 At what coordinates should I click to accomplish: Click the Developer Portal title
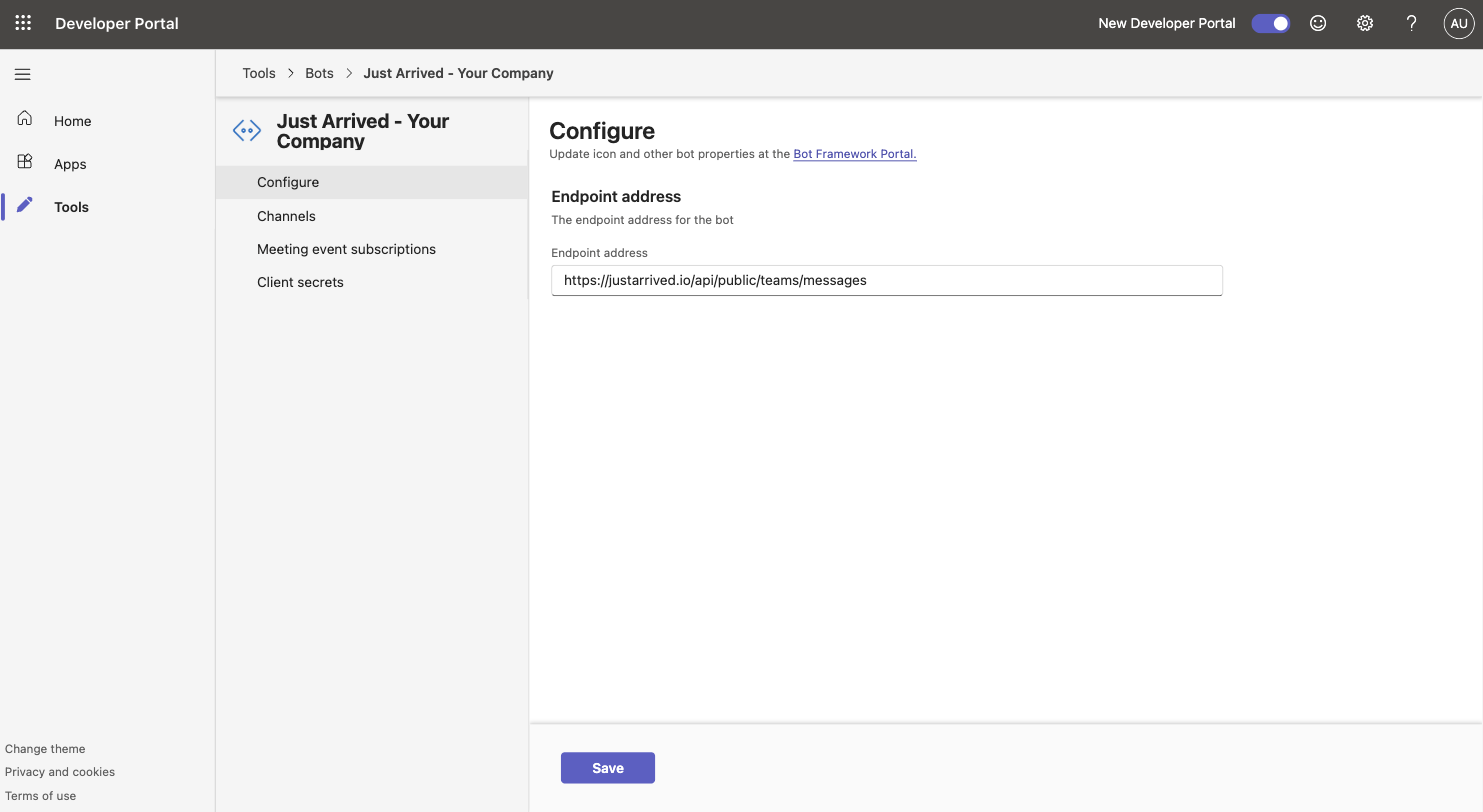[x=117, y=23]
